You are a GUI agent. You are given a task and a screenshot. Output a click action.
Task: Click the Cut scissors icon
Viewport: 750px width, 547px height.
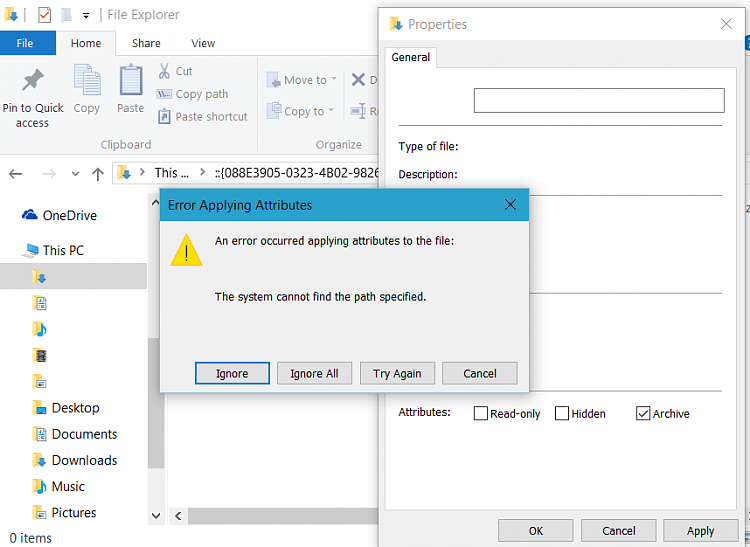point(164,71)
